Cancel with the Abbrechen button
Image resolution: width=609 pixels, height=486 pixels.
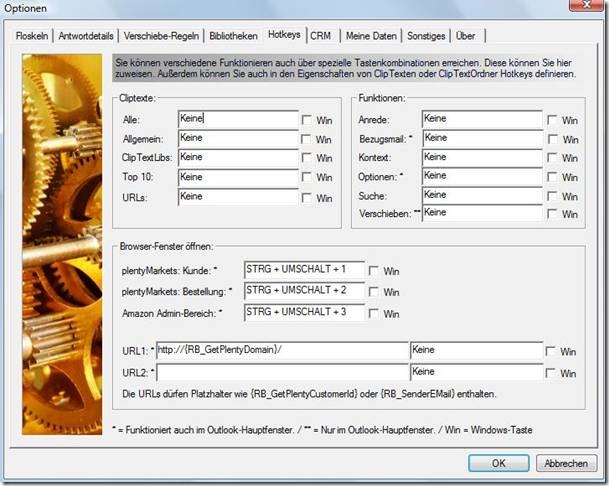click(x=566, y=463)
